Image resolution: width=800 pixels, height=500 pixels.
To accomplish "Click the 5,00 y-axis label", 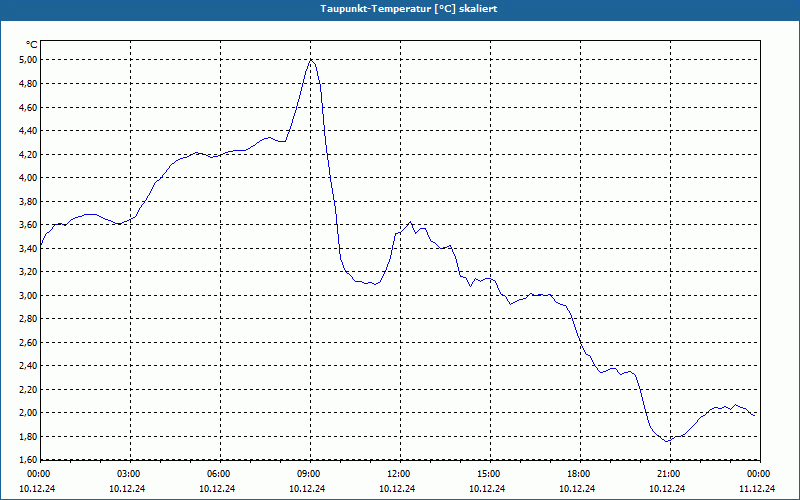I will 29,60.
